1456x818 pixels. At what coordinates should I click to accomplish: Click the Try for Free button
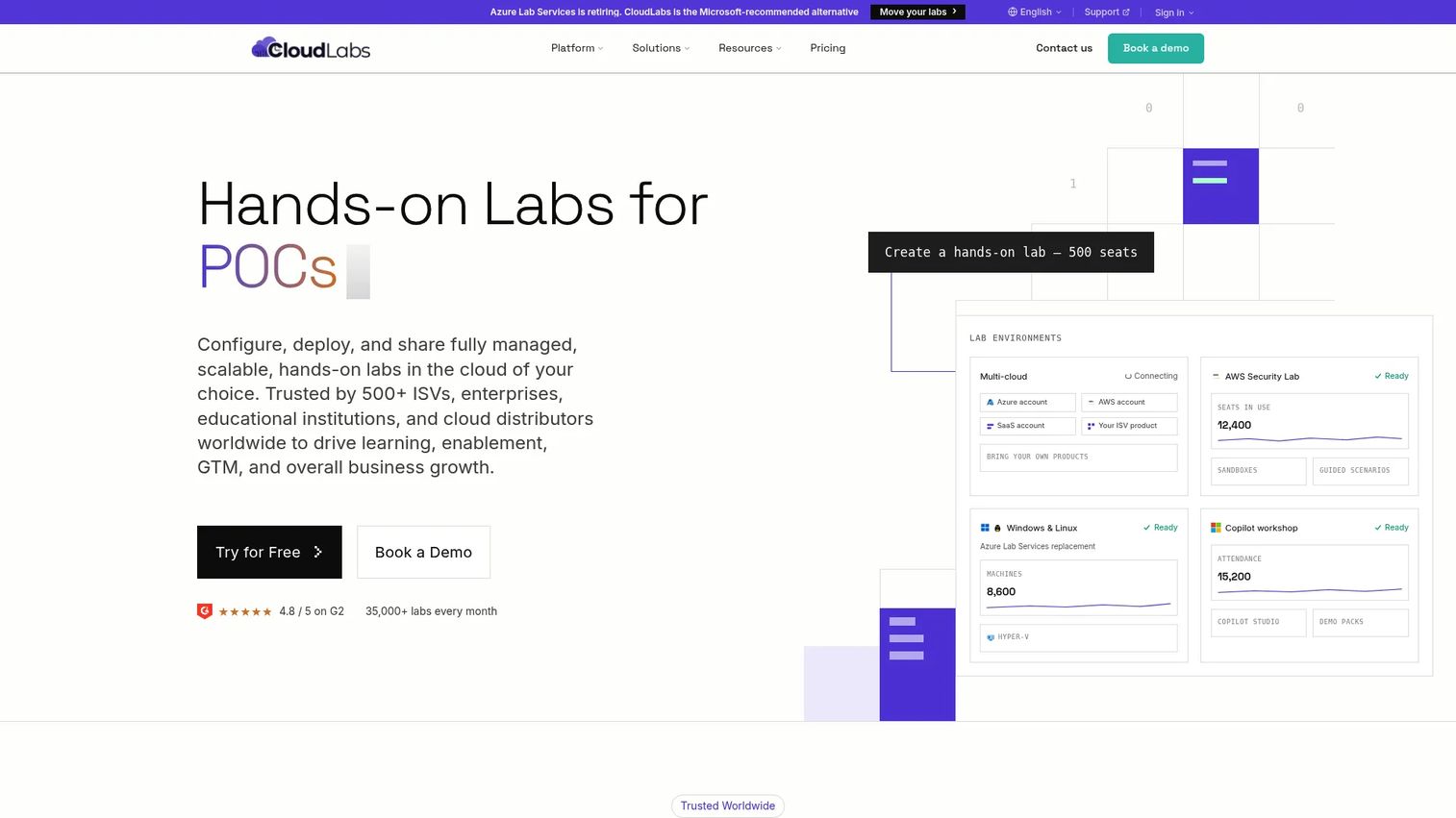269,552
